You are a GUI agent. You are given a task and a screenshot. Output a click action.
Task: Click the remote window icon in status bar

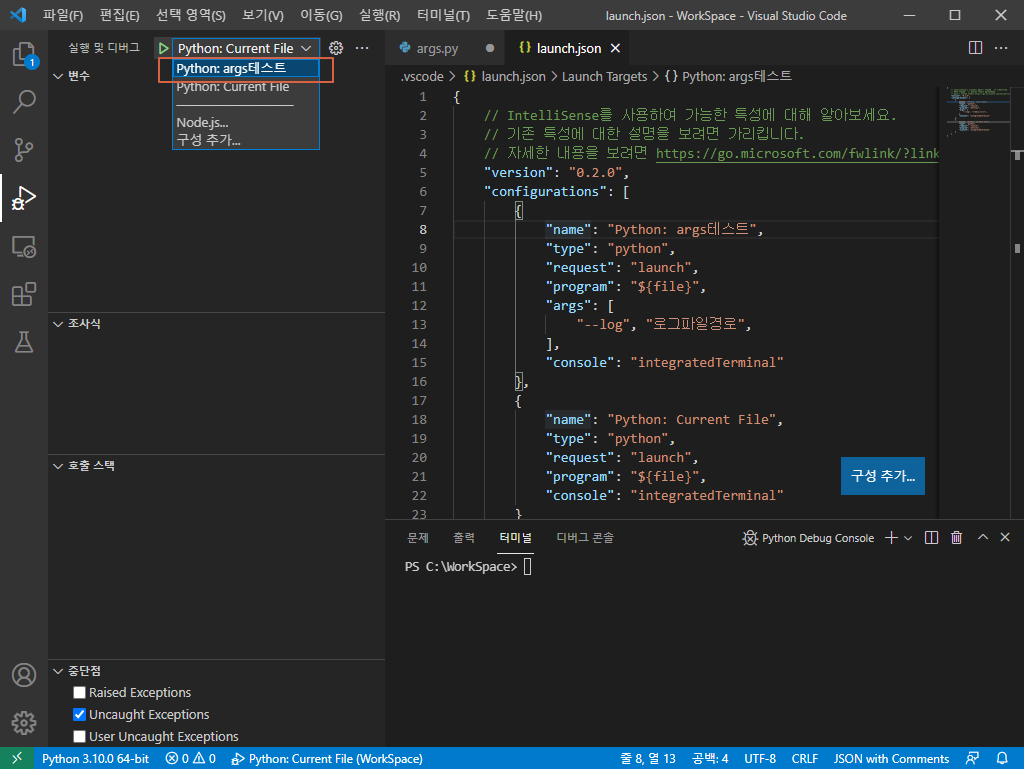(x=17, y=758)
